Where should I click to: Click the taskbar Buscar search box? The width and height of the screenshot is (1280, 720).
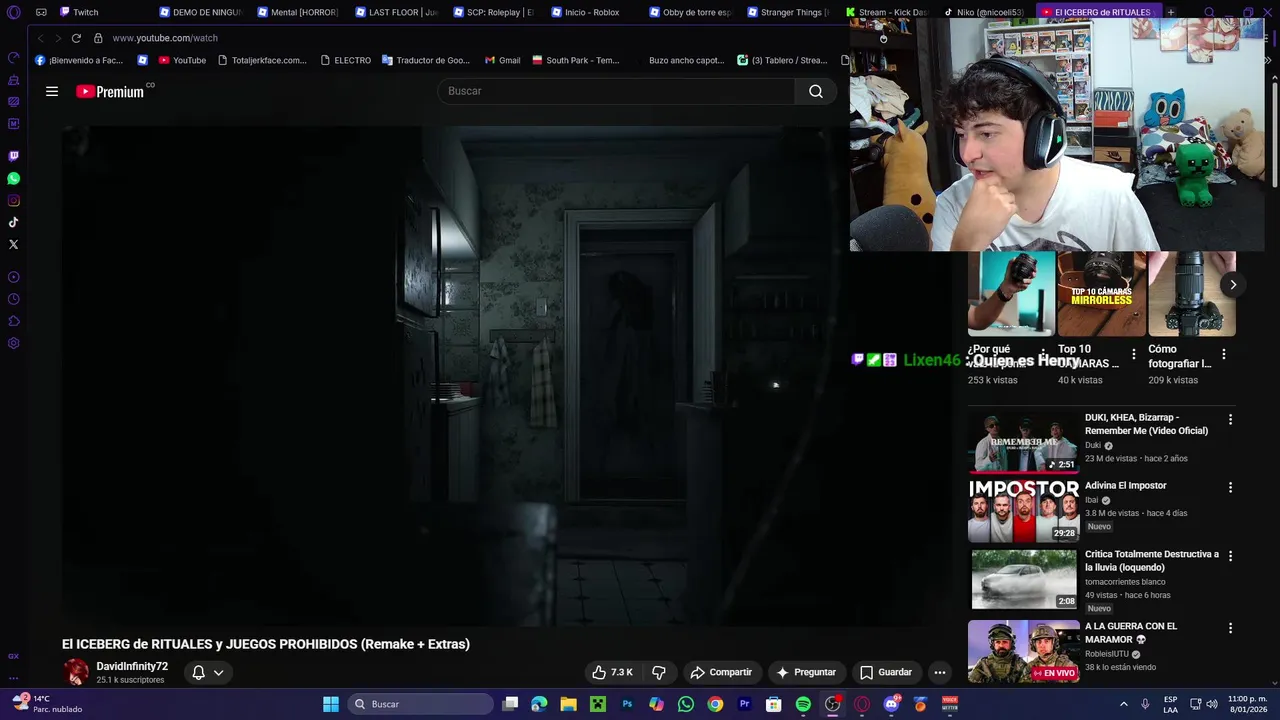(421, 704)
